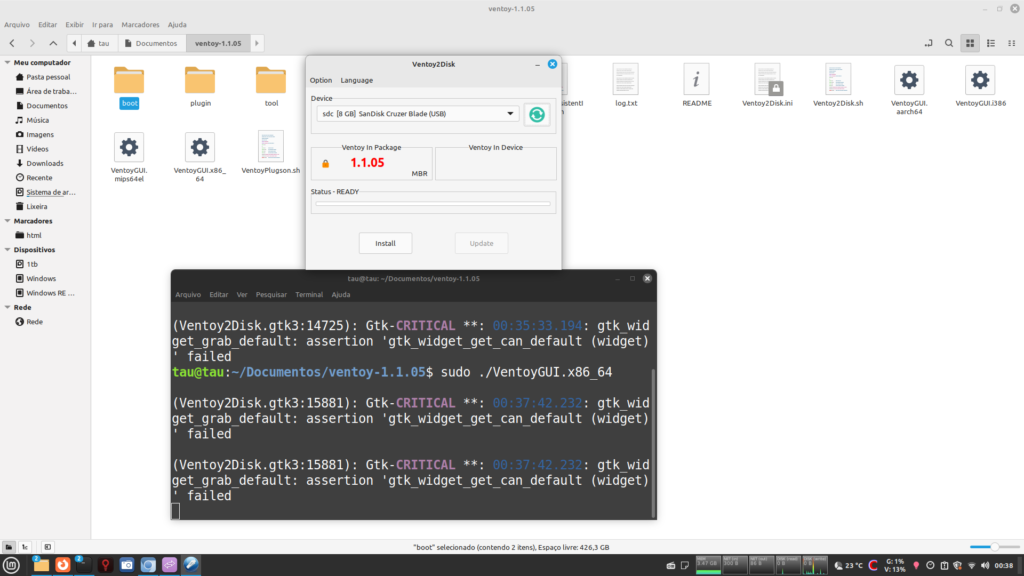Viewport: 1024px width, 576px height.
Task: Click the search magnifier in file manager toolbar
Action: coord(947,43)
